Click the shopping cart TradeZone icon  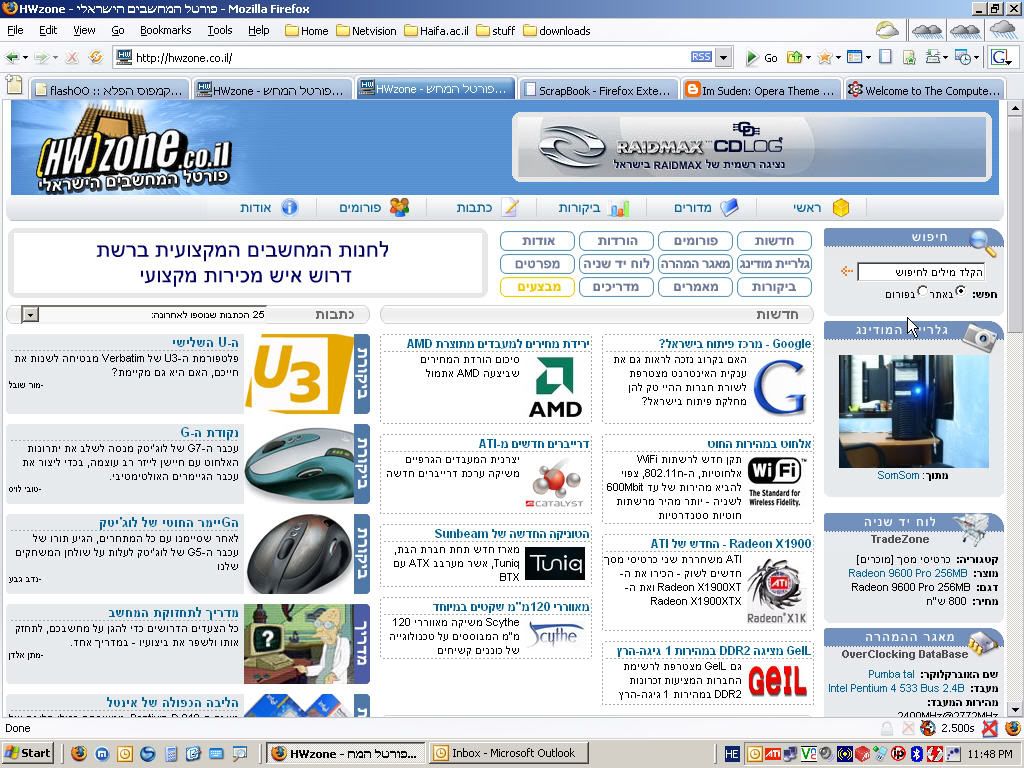click(x=972, y=528)
